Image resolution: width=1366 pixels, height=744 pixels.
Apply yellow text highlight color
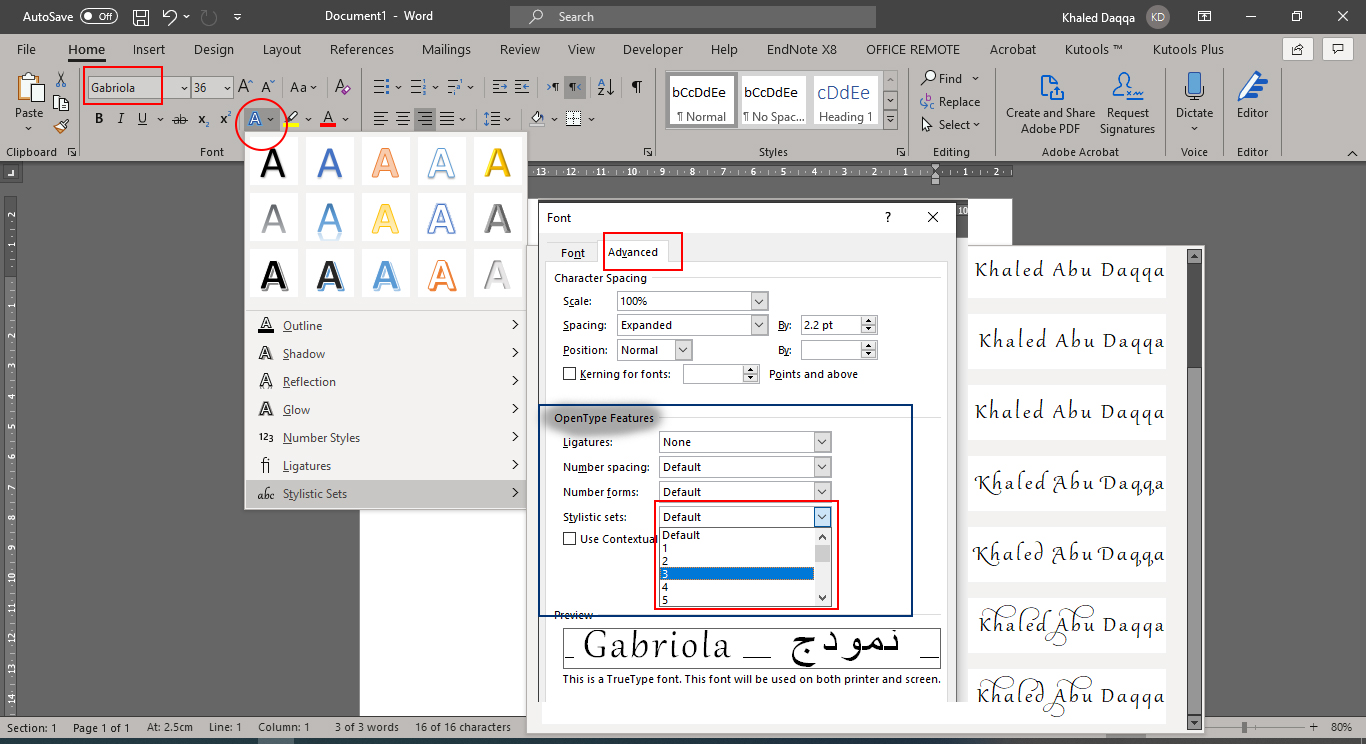[x=292, y=119]
